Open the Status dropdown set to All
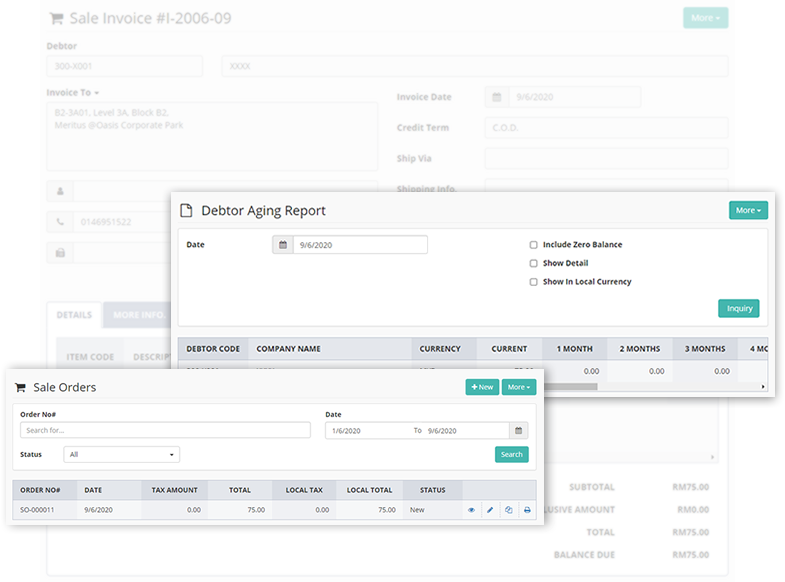Viewport: 785px width, 582px height. point(122,454)
